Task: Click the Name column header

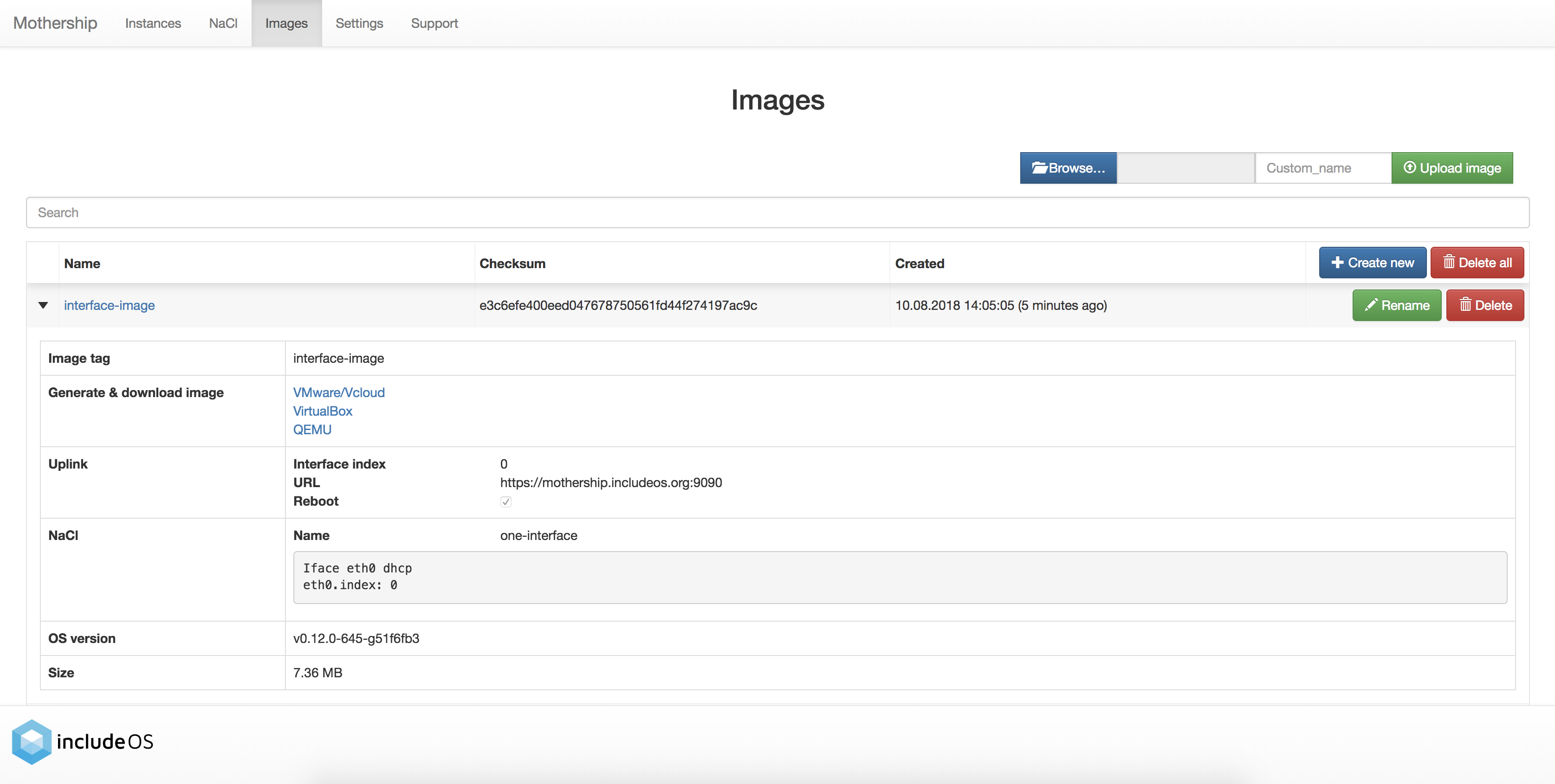Action: [x=82, y=263]
